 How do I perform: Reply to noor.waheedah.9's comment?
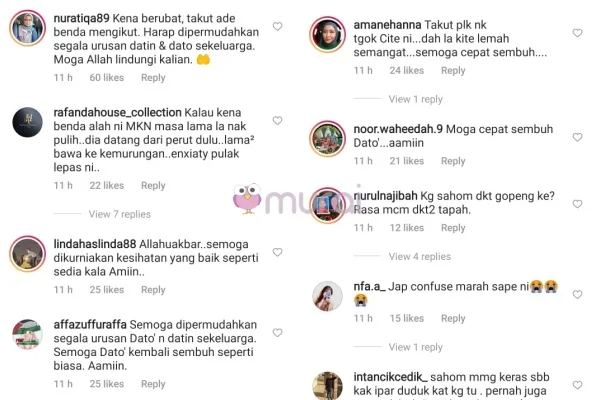point(453,161)
